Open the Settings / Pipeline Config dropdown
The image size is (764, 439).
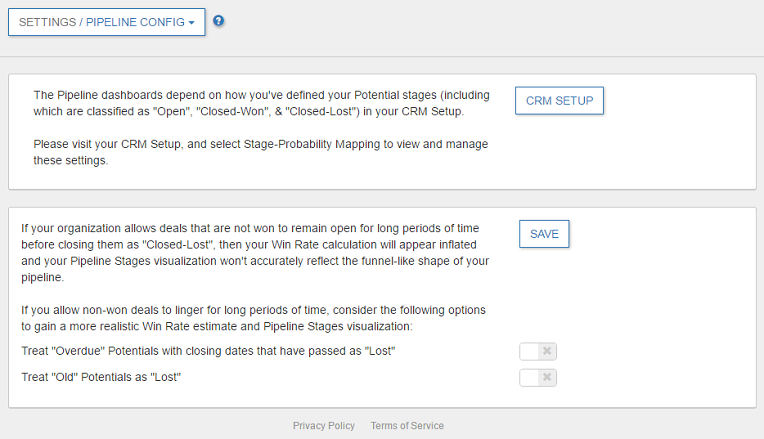coord(106,22)
